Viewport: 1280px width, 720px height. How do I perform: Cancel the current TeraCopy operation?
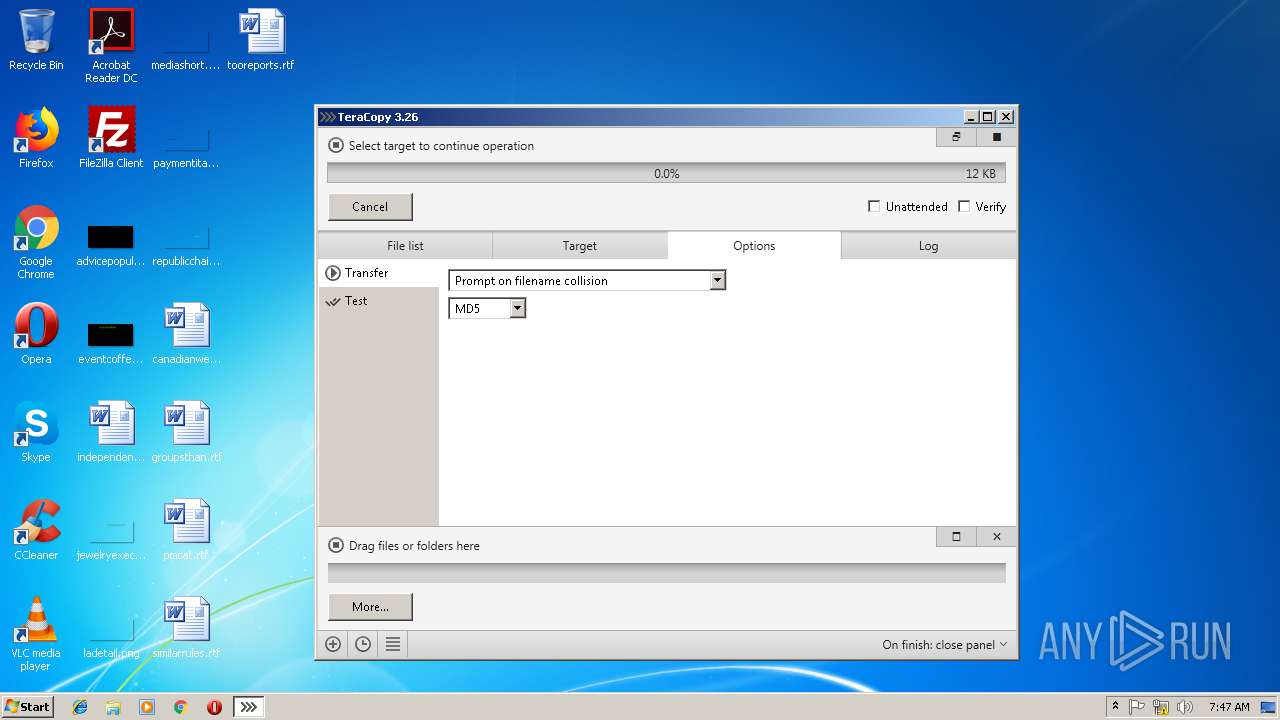pyautogui.click(x=370, y=207)
